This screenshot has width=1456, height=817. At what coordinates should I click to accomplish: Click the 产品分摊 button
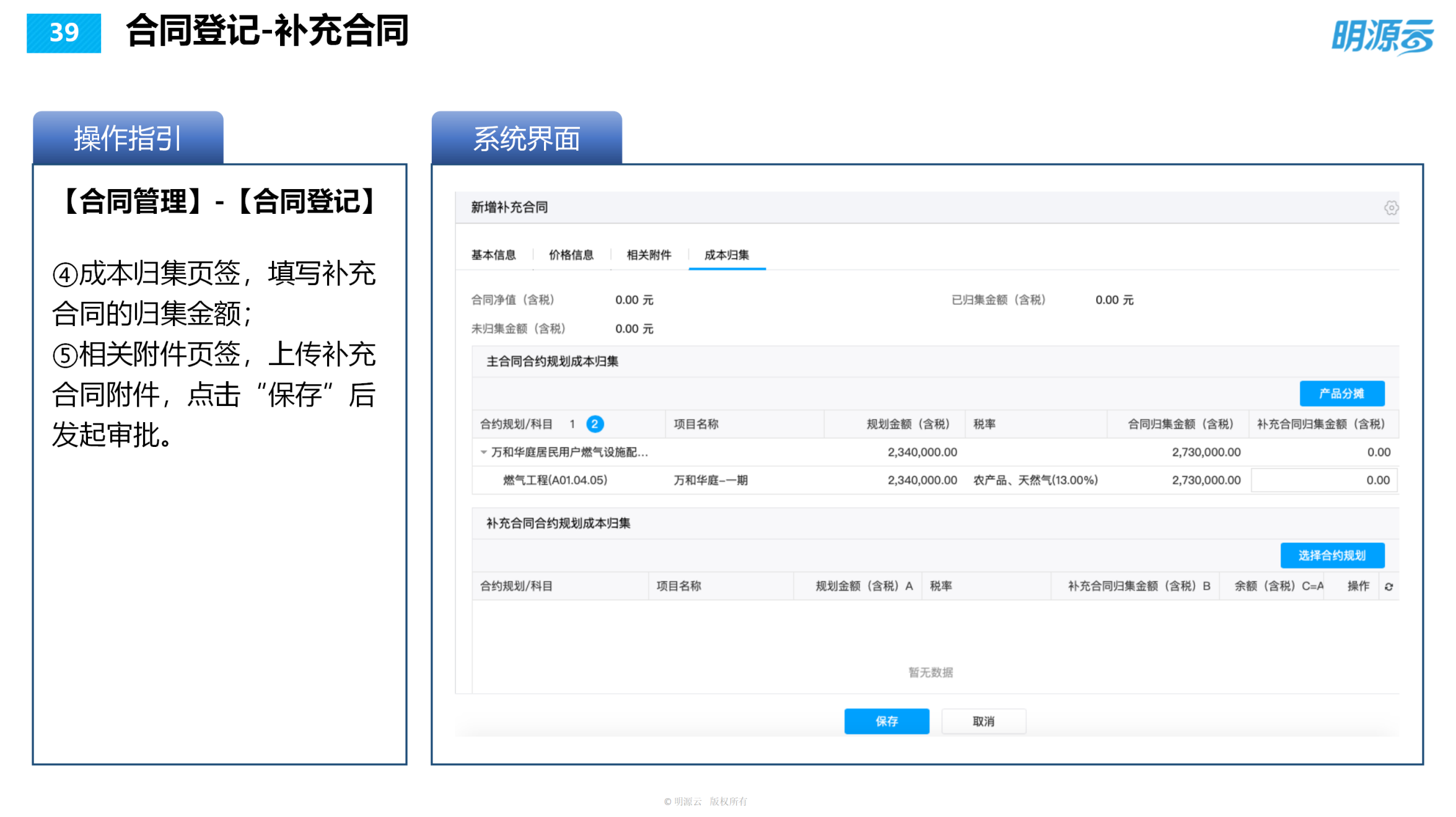[1341, 393]
